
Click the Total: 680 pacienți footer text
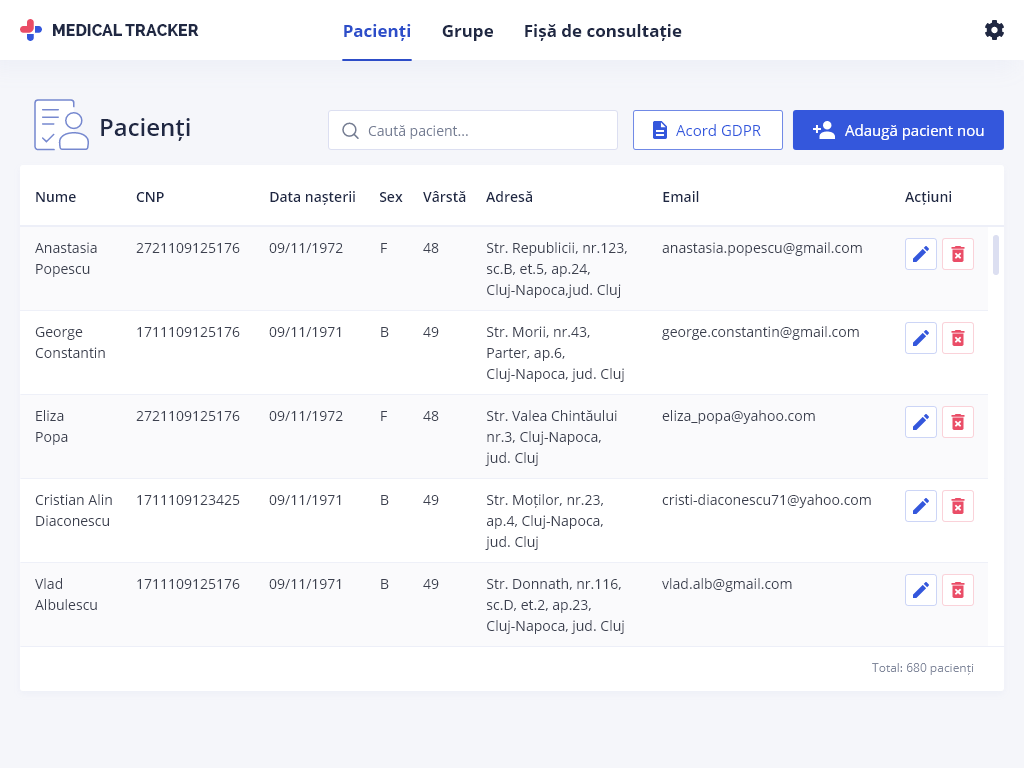click(922, 667)
